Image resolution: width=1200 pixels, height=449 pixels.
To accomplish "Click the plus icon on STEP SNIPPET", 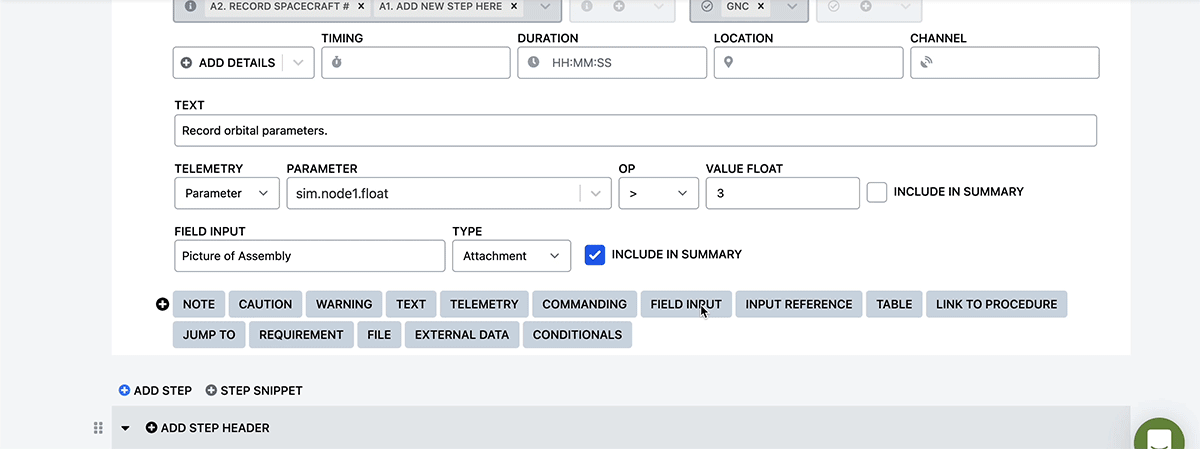I will [211, 390].
